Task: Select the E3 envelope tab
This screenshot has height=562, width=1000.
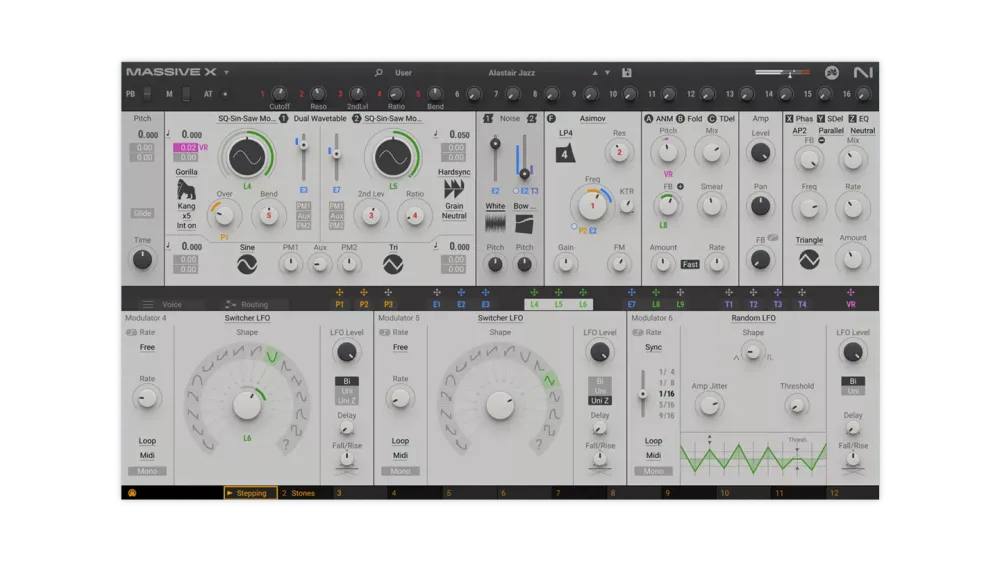Action: click(x=485, y=305)
